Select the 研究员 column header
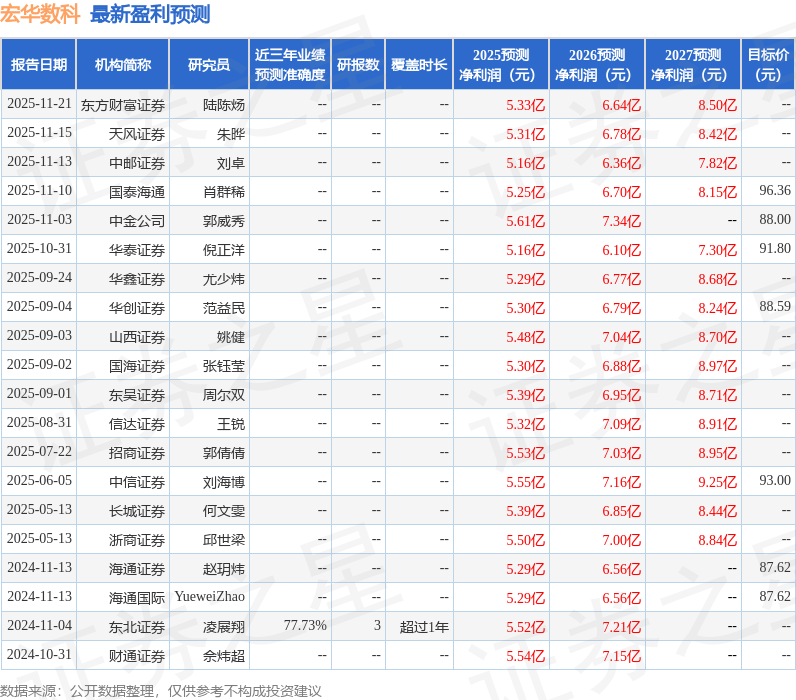 [209, 64]
